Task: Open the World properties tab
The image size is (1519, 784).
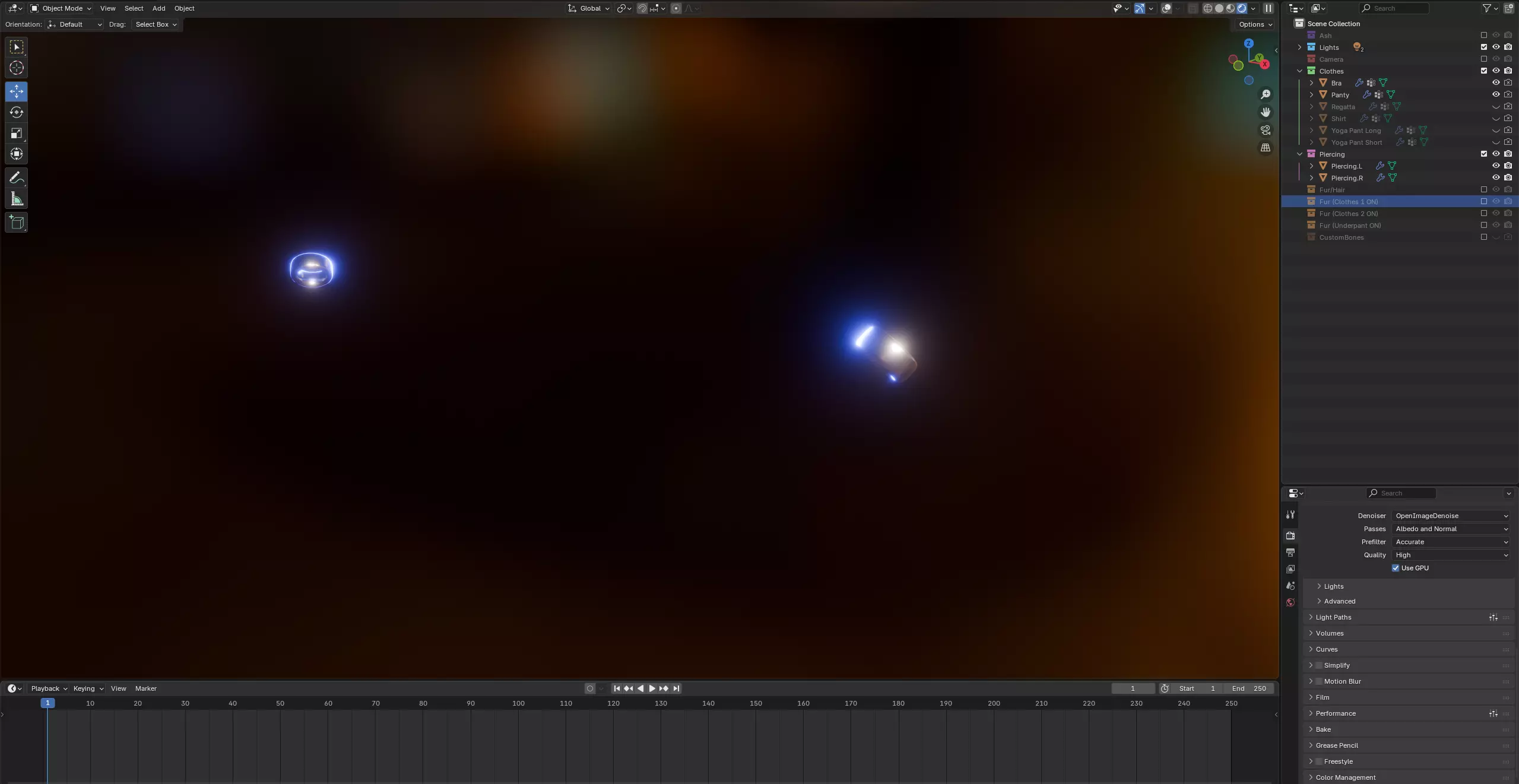Action: click(1290, 602)
